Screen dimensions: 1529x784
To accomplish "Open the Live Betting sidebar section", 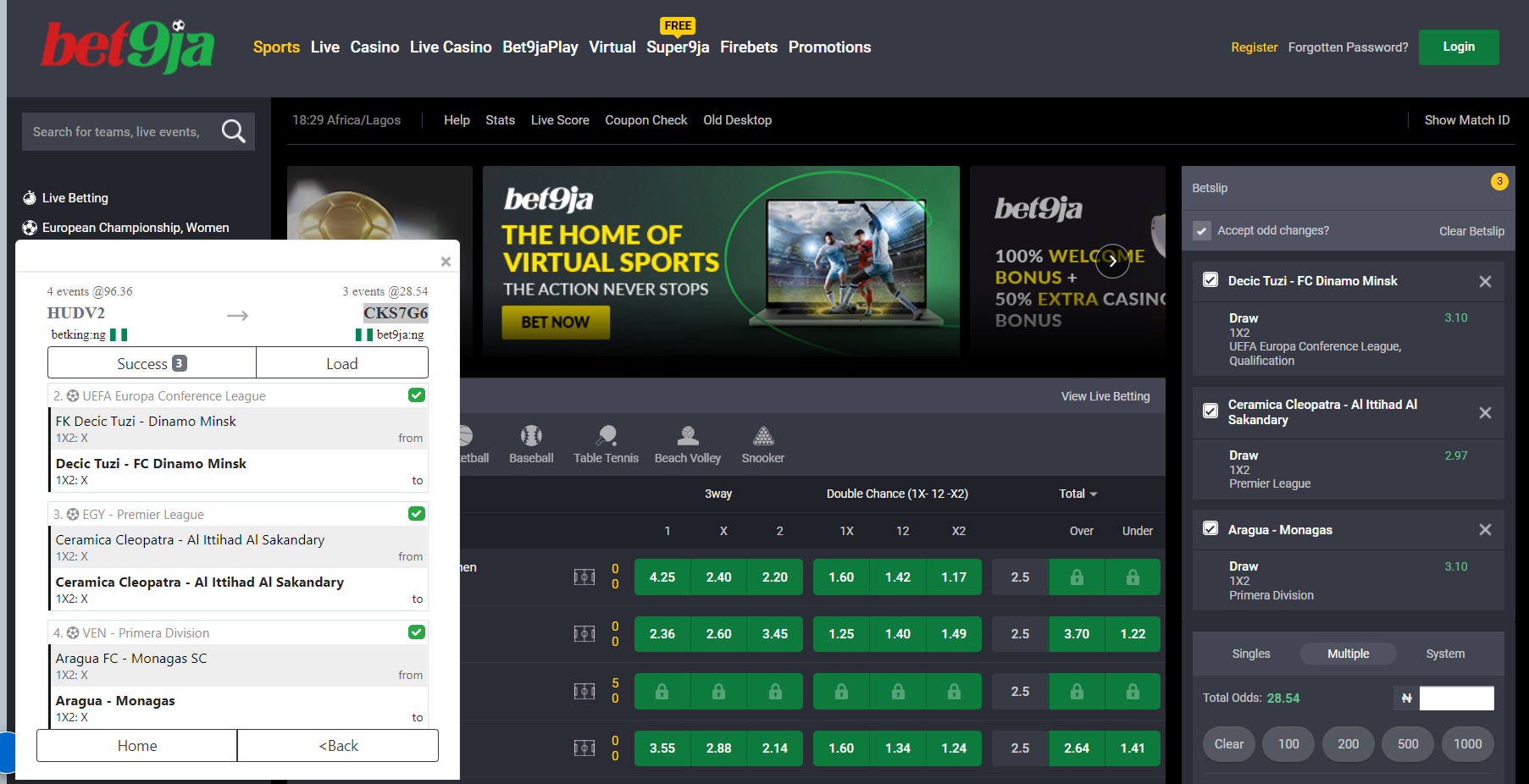I will coord(75,198).
